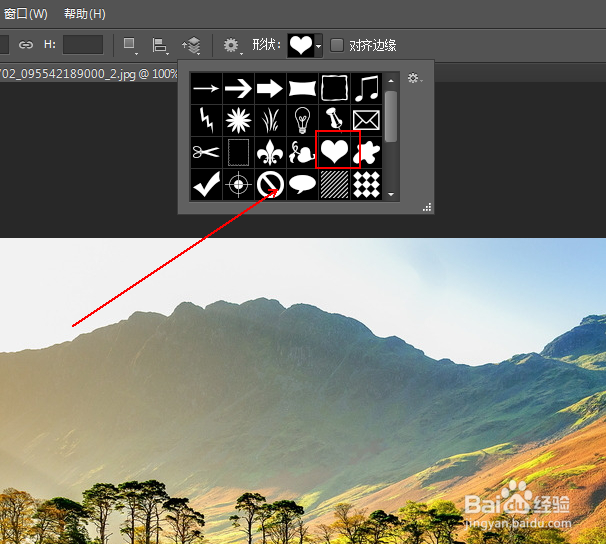The width and height of the screenshot is (606, 544).
Task: Open the shape picker dropdown arrow
Action: (x=318, y=46)
